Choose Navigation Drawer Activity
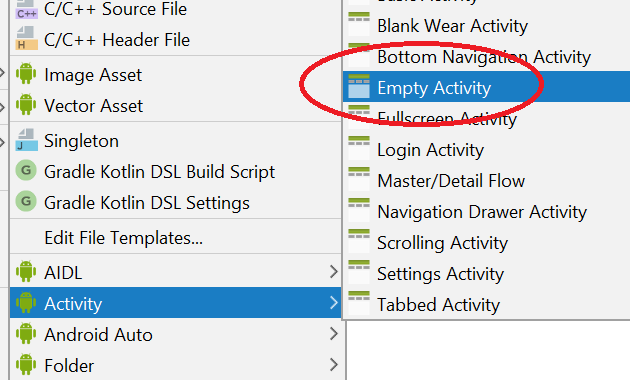The height and width of the screenshot is (380, 630). pos(486,211)
